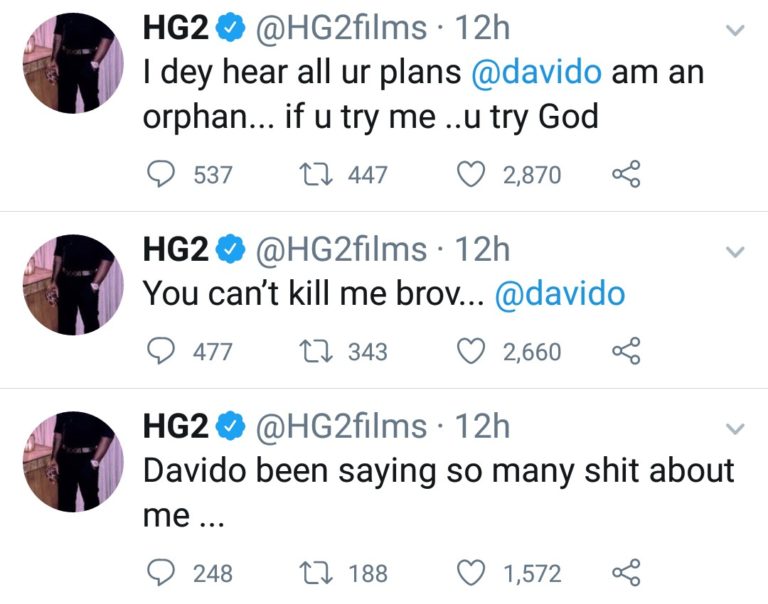Open dropdown arrow on the first tweet
768x604 pixels.
(x=735, y=30)
